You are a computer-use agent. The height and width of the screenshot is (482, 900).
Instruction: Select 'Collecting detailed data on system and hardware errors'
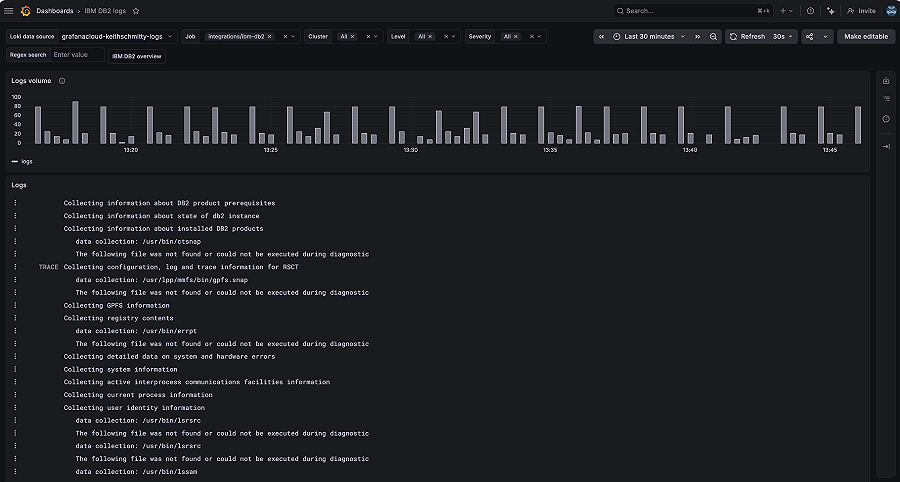(x=169, y=356)
